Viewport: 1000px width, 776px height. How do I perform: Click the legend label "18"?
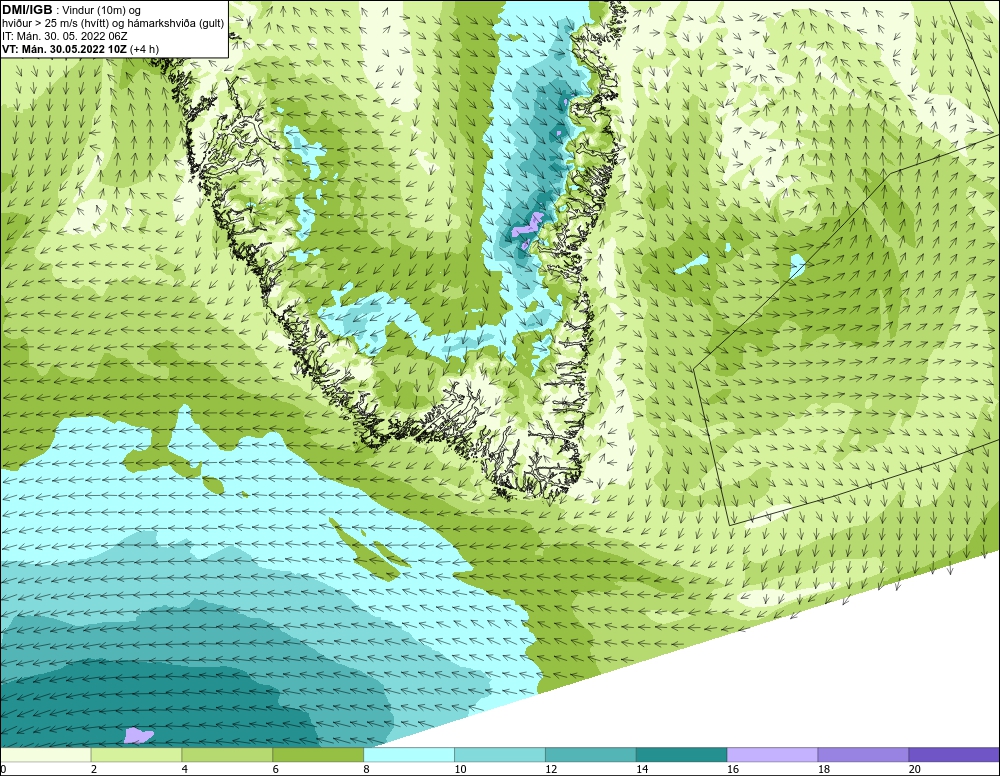click(824, 769)
